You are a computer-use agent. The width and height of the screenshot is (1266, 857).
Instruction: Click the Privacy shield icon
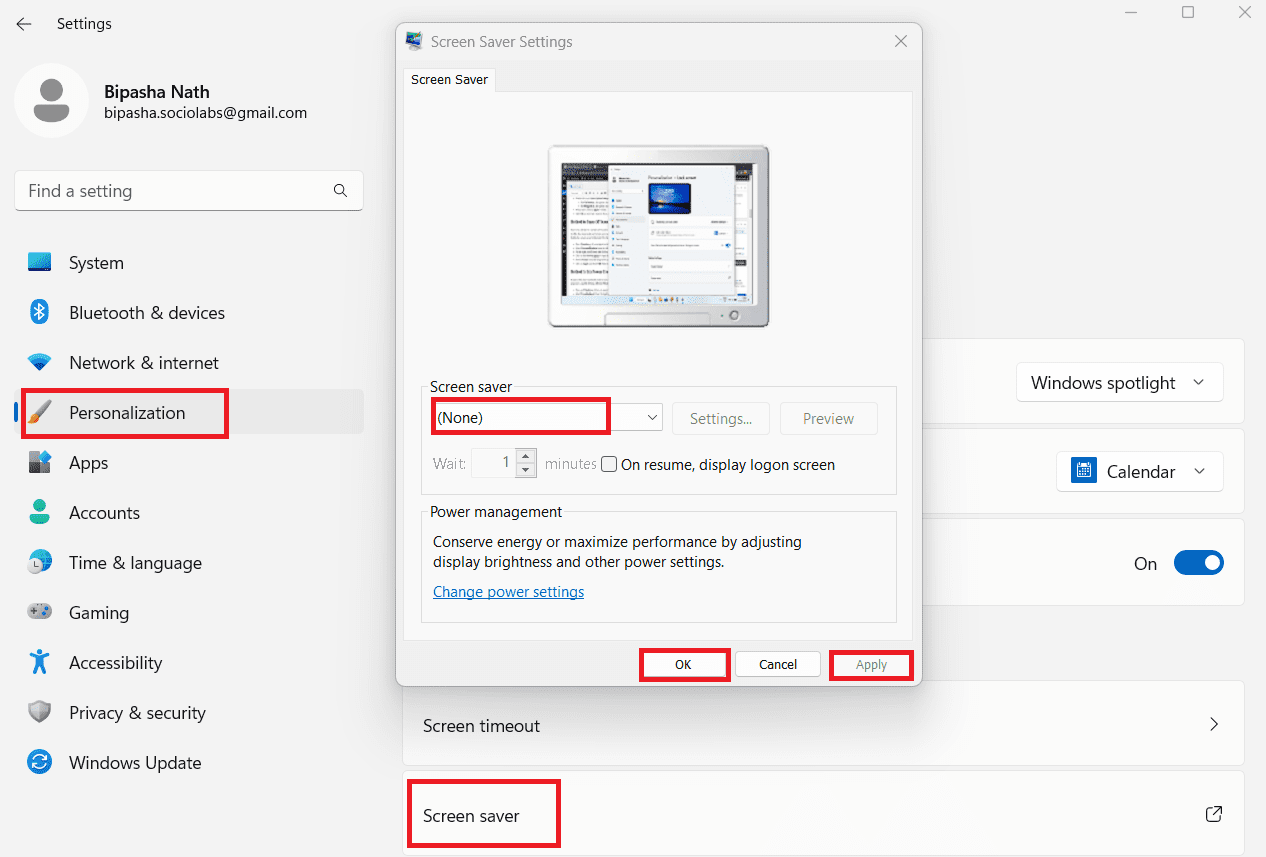click(40, 712)
